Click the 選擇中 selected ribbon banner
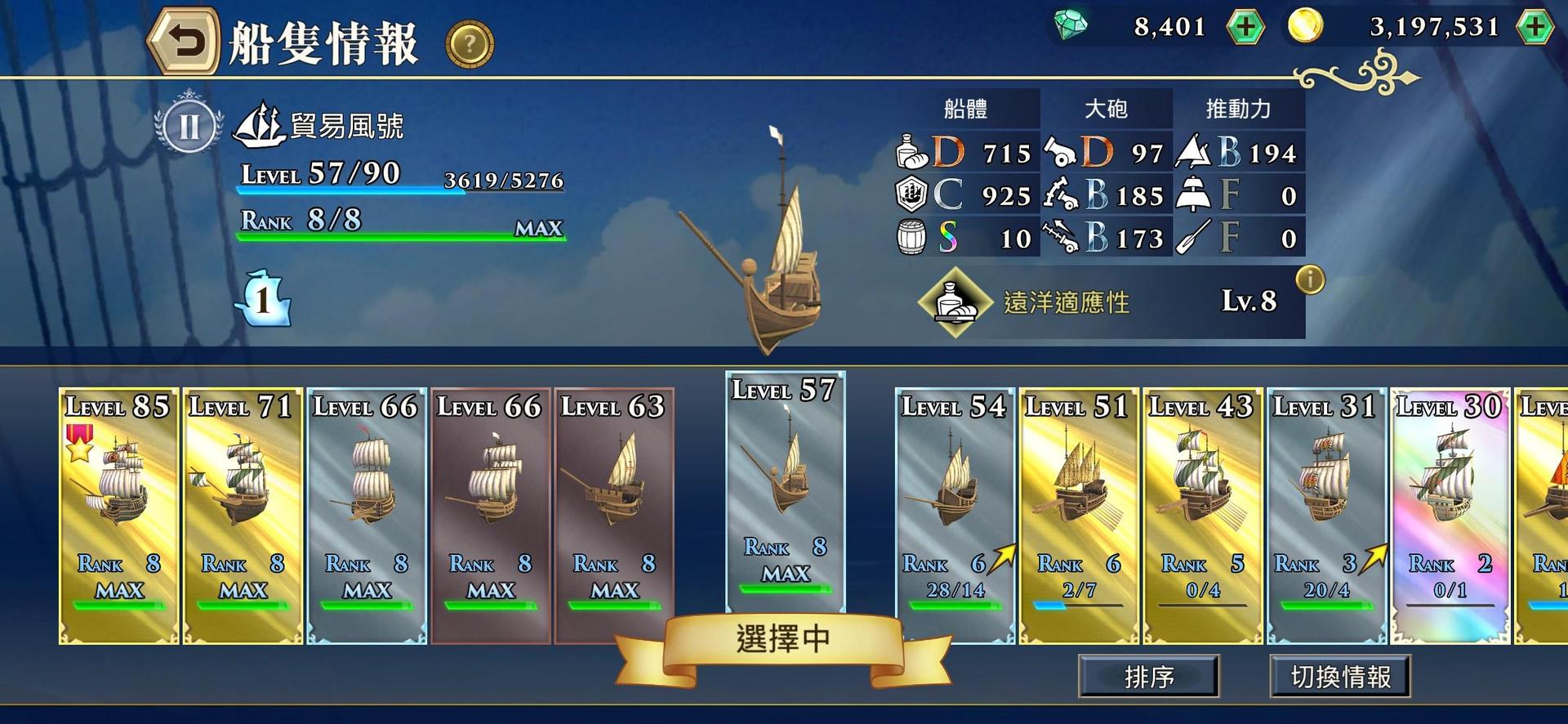This screenshot has width=1568, height=724. pyautogui.click(x=782, y=639)
